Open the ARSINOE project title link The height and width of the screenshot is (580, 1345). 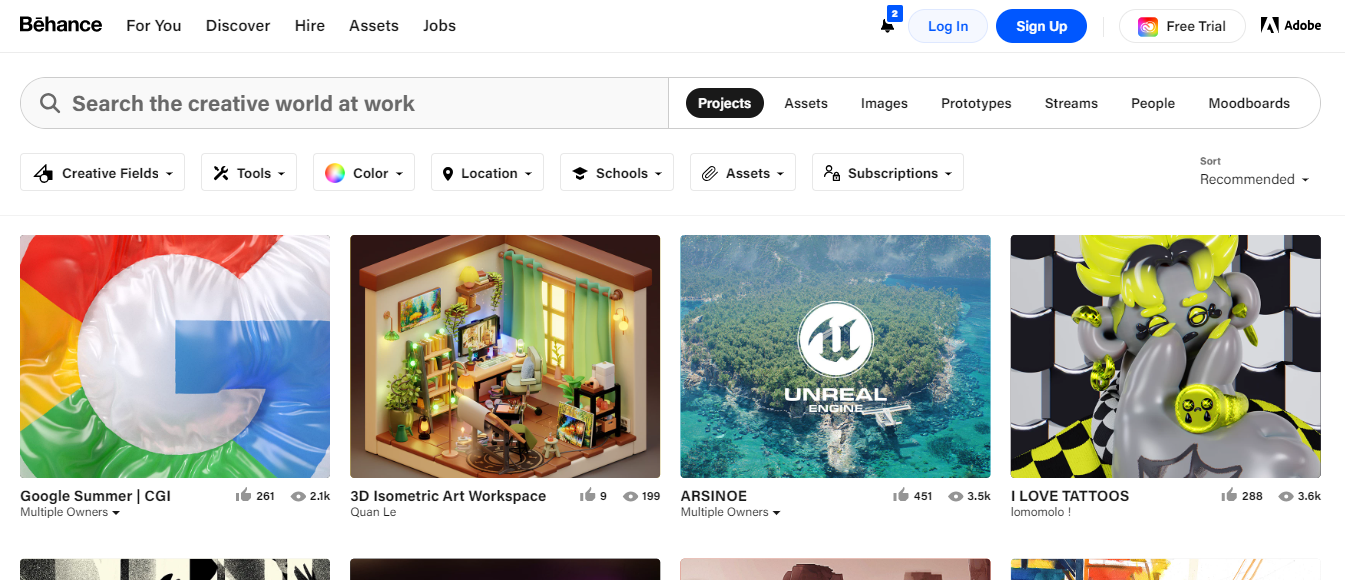(714, 496)
